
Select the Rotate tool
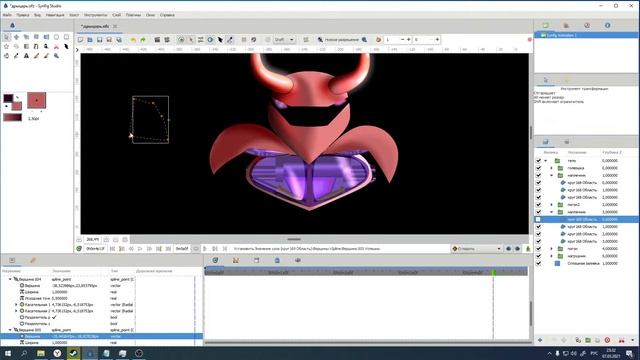point(36,37)
